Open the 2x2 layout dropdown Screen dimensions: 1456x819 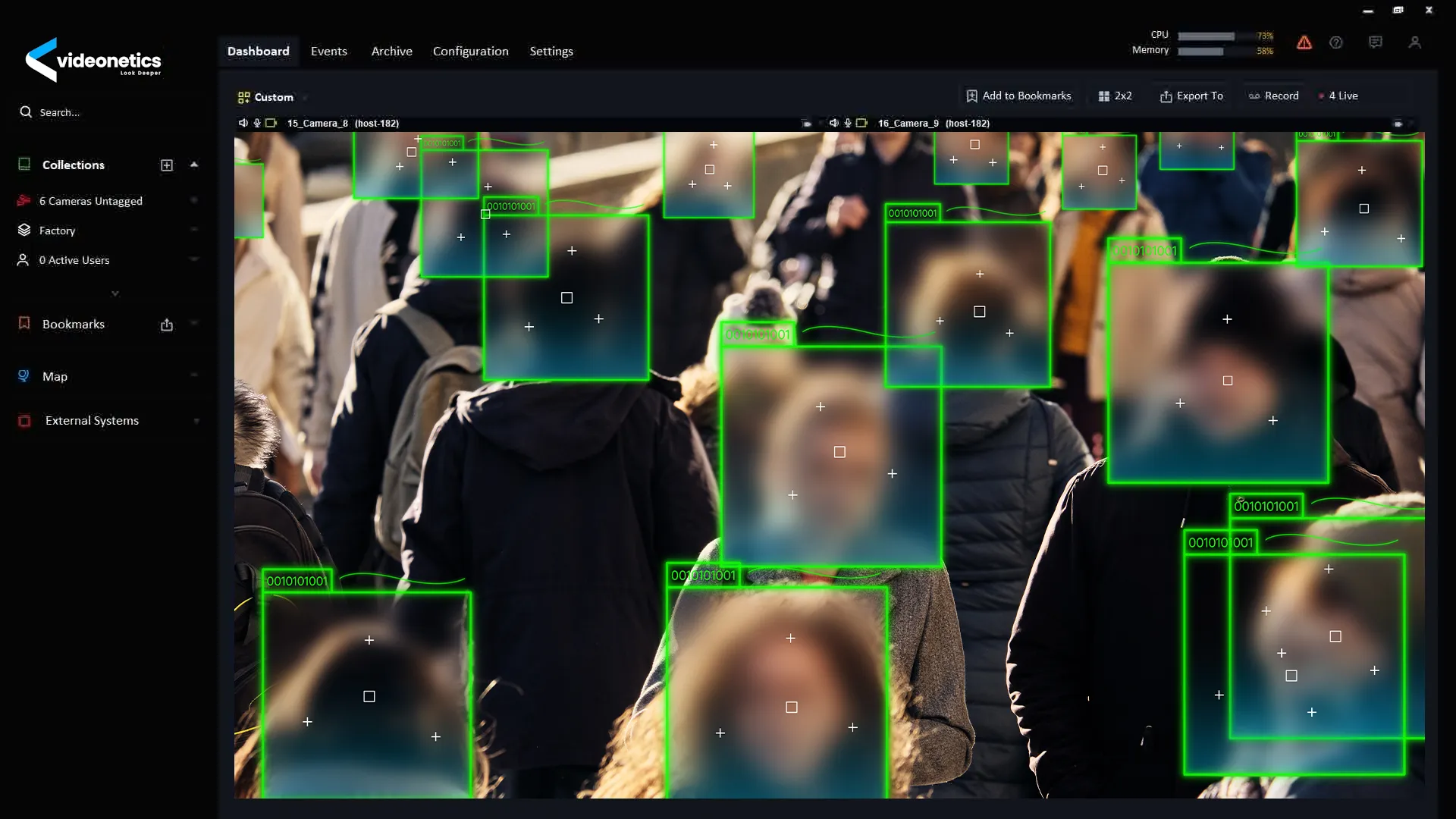tap(1115, 96)
